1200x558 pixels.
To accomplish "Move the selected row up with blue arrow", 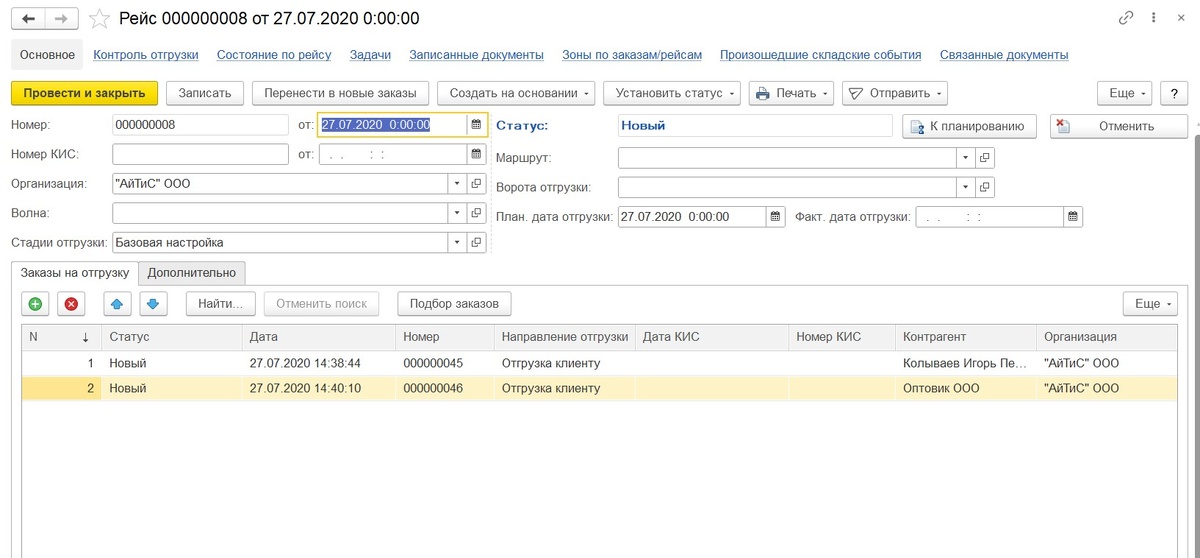I will pyautogui.click(x=115, y=304).
